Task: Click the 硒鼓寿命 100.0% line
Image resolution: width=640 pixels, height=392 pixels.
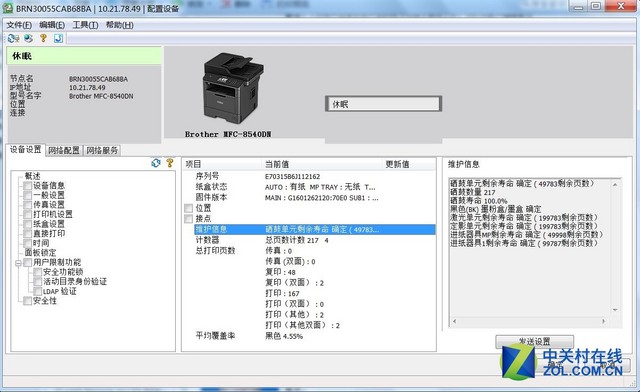Action: [x=478, y=200]
